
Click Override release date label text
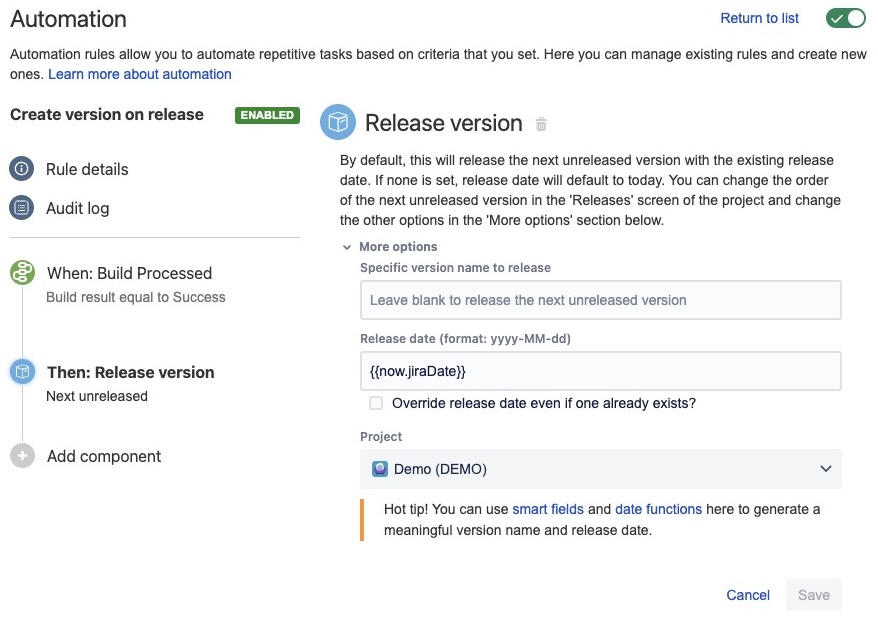(x=544, y=403)
